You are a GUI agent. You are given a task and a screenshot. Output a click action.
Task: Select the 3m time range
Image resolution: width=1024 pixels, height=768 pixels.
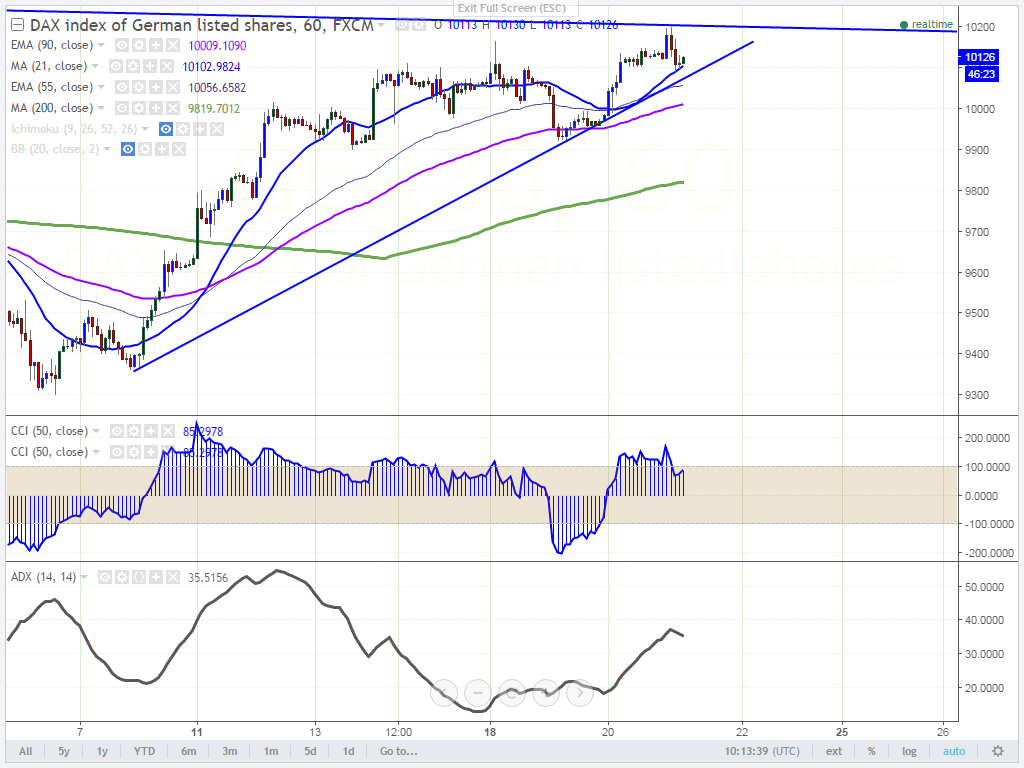click(x=230, y=751)
